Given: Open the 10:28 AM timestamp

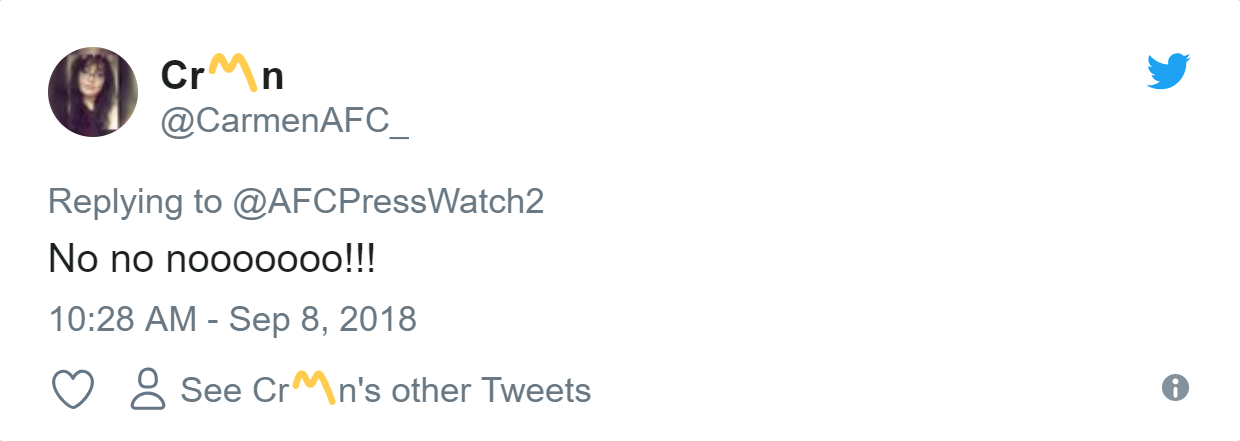Looking at the screenshot, I should [x=123, y=319].
